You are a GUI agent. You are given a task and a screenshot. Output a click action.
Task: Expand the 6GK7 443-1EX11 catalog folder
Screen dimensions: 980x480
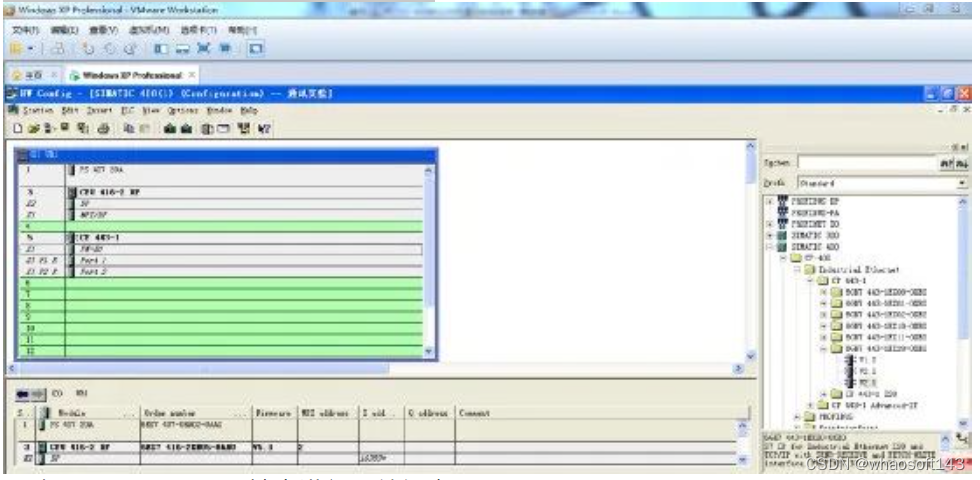(824, 338)
